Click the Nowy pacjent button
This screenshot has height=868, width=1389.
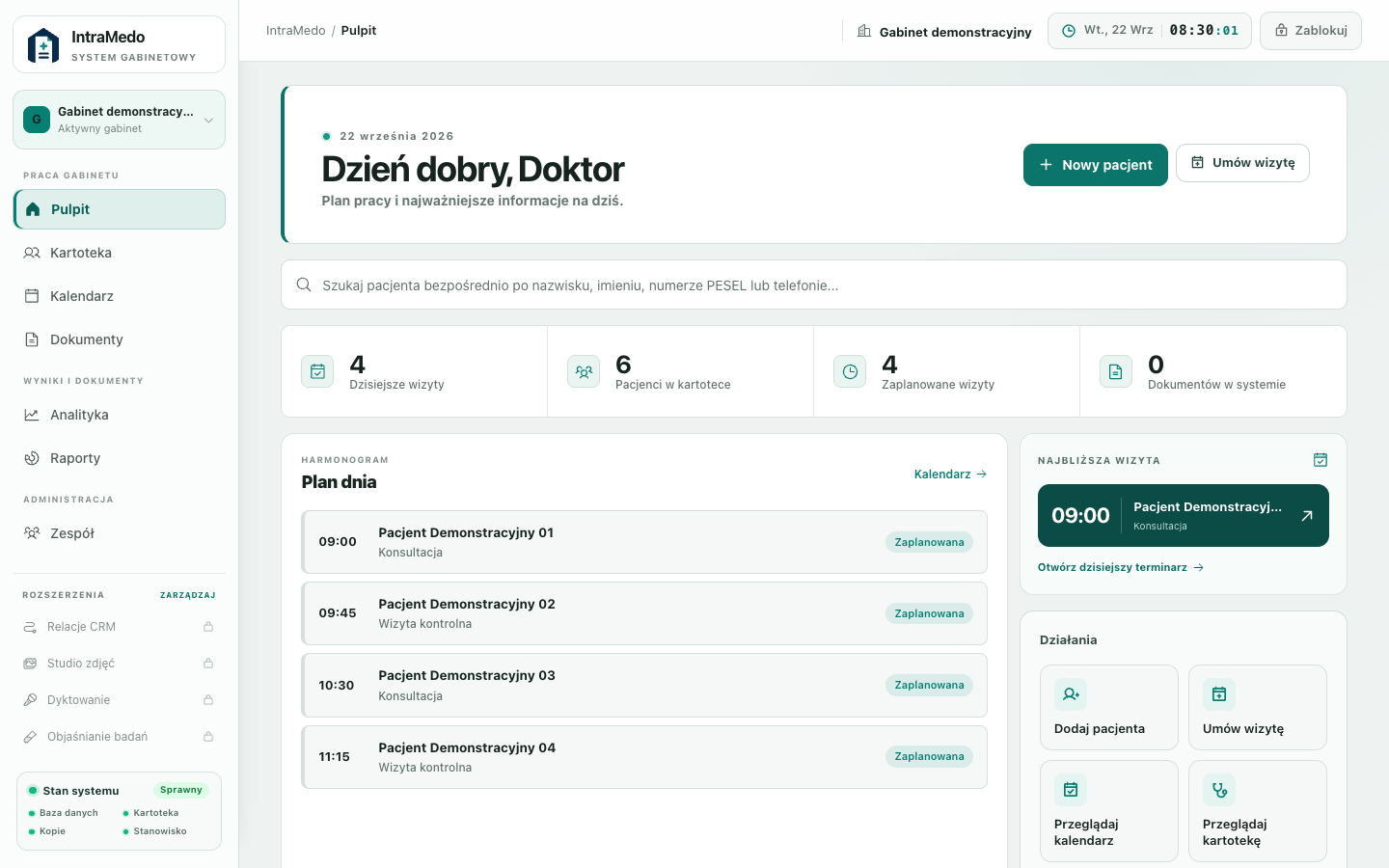[1096, 165]
